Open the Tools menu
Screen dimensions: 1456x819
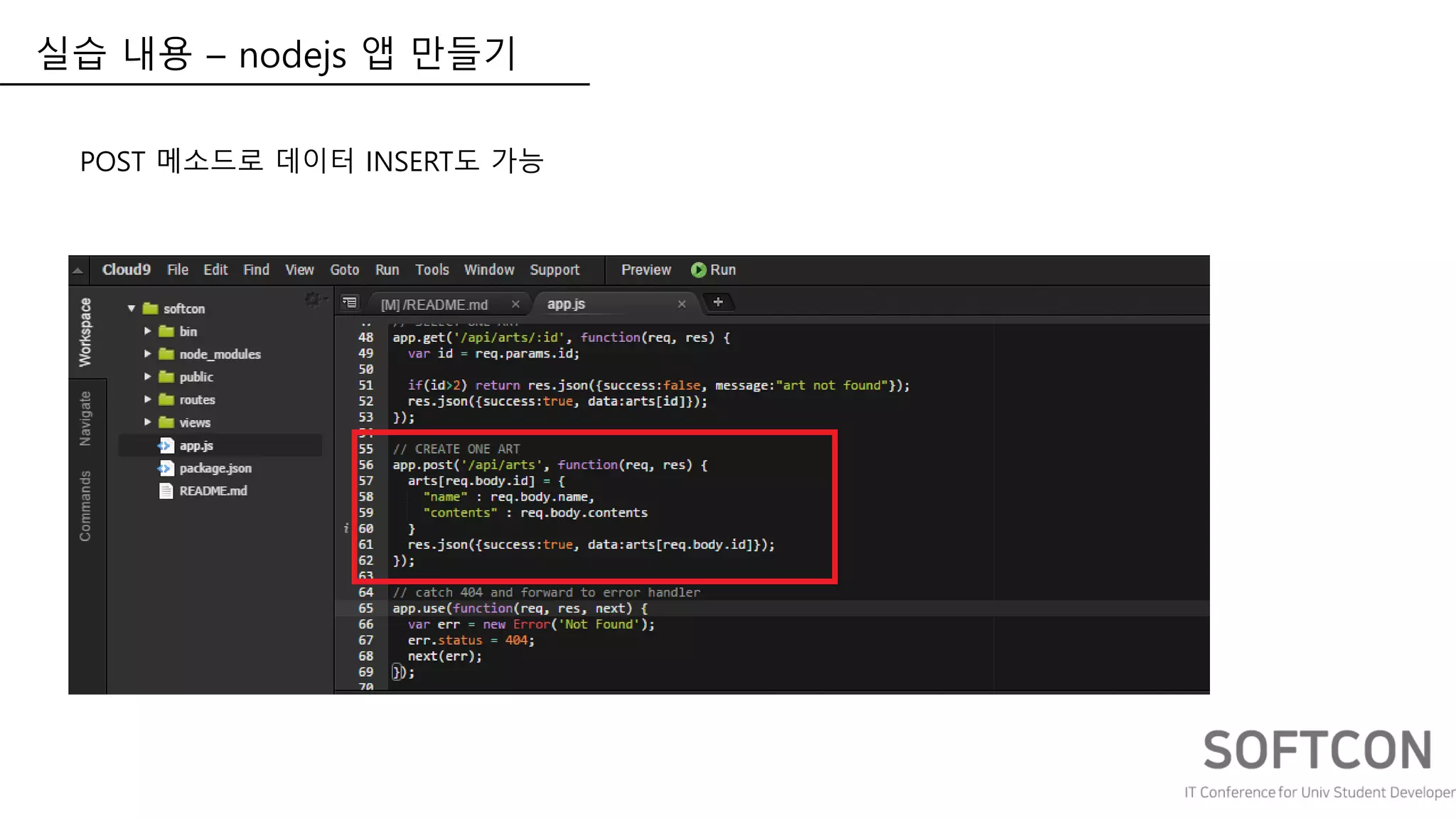click(432, 270)
